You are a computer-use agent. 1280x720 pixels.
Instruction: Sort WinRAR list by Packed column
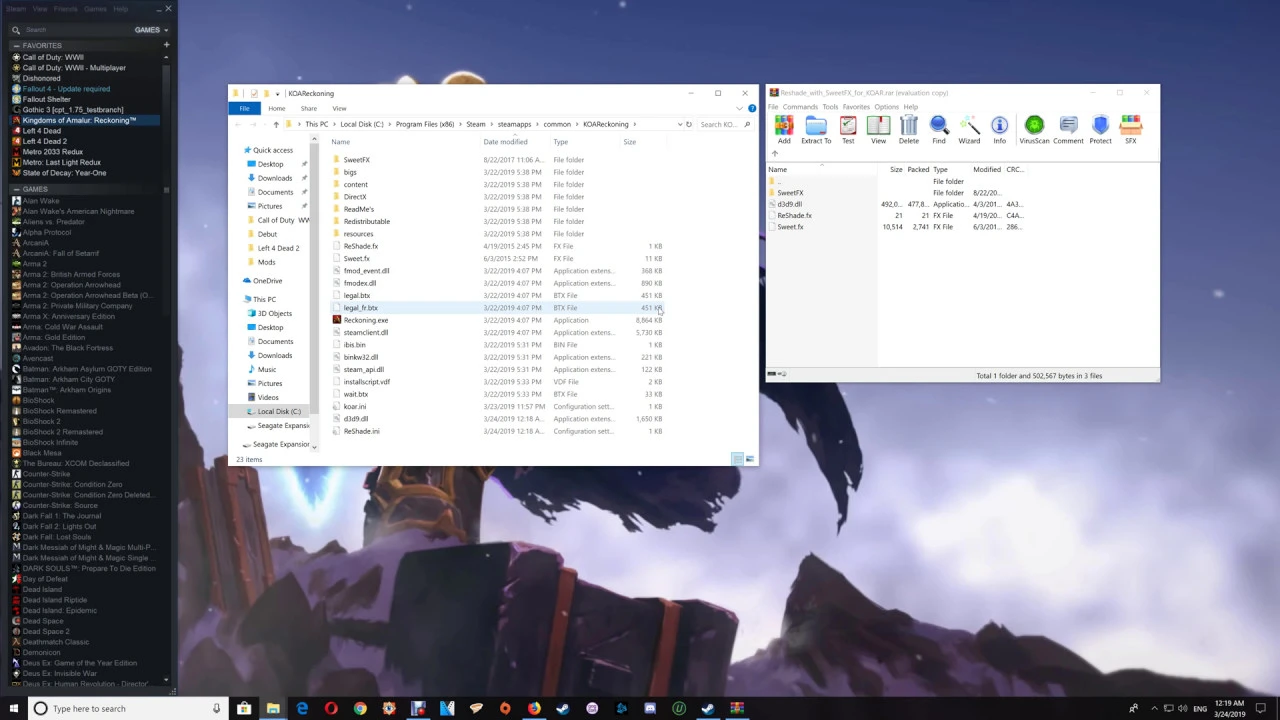tap(918, 170)
